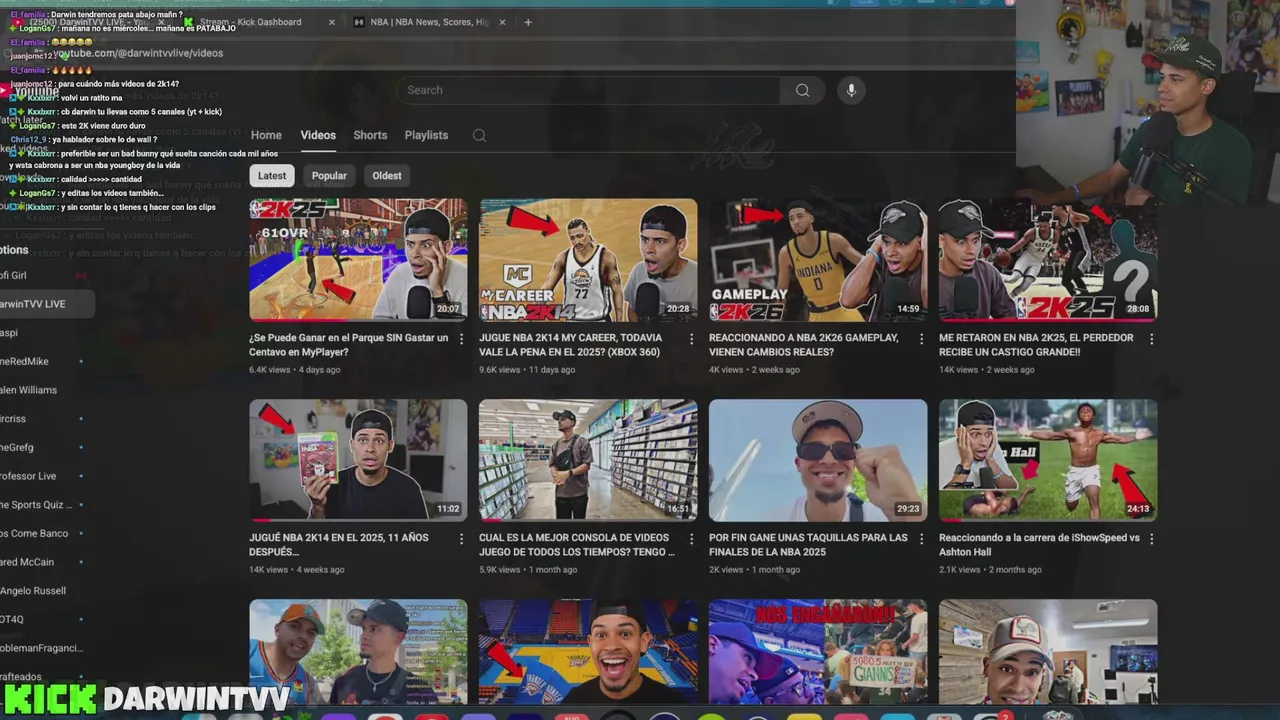Viewport: 1280px width, 720px height.
Task: Click the YouTube search magnifier button
Action: tap(802, 90)
